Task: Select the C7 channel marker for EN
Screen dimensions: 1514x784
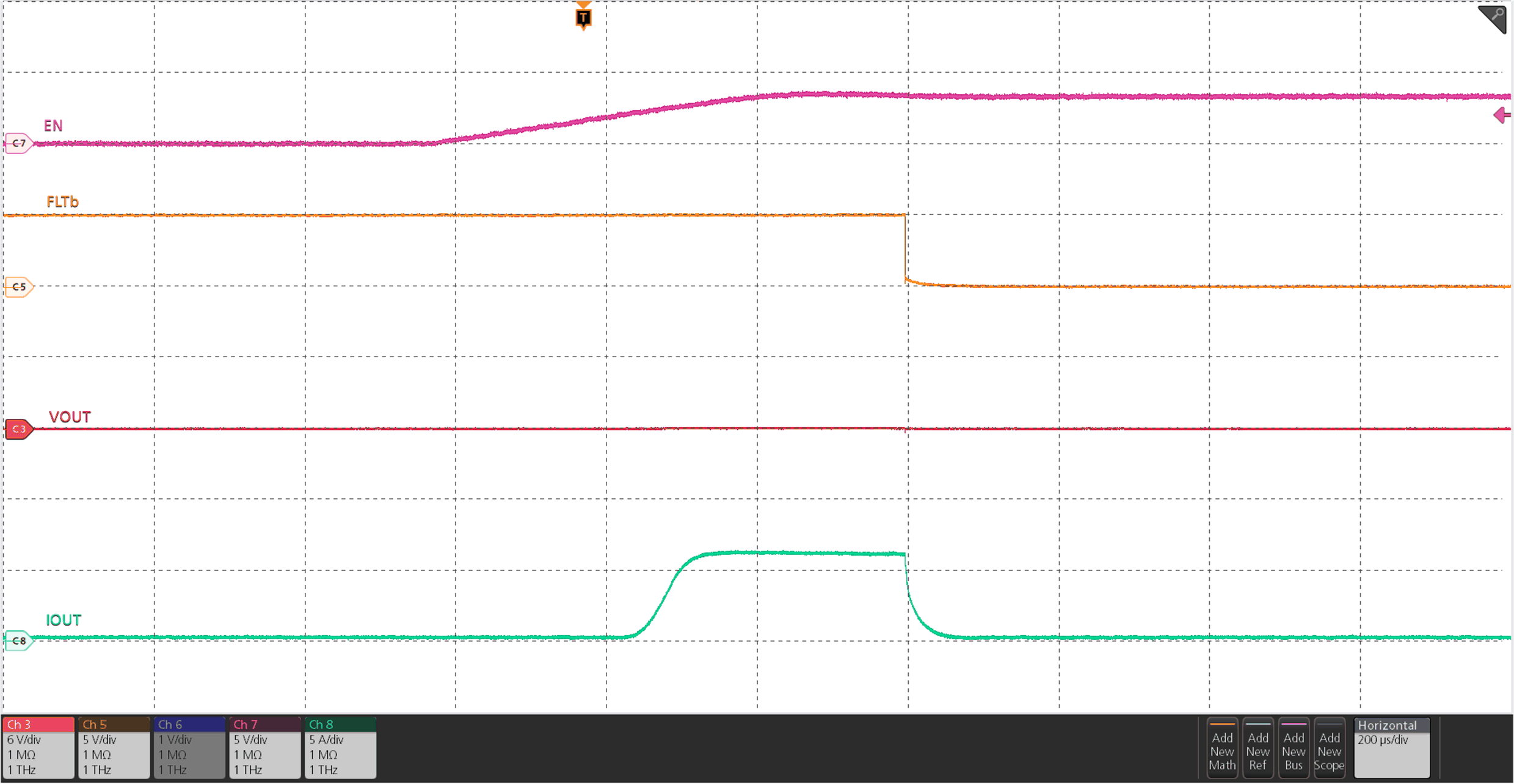Action: 17,143
